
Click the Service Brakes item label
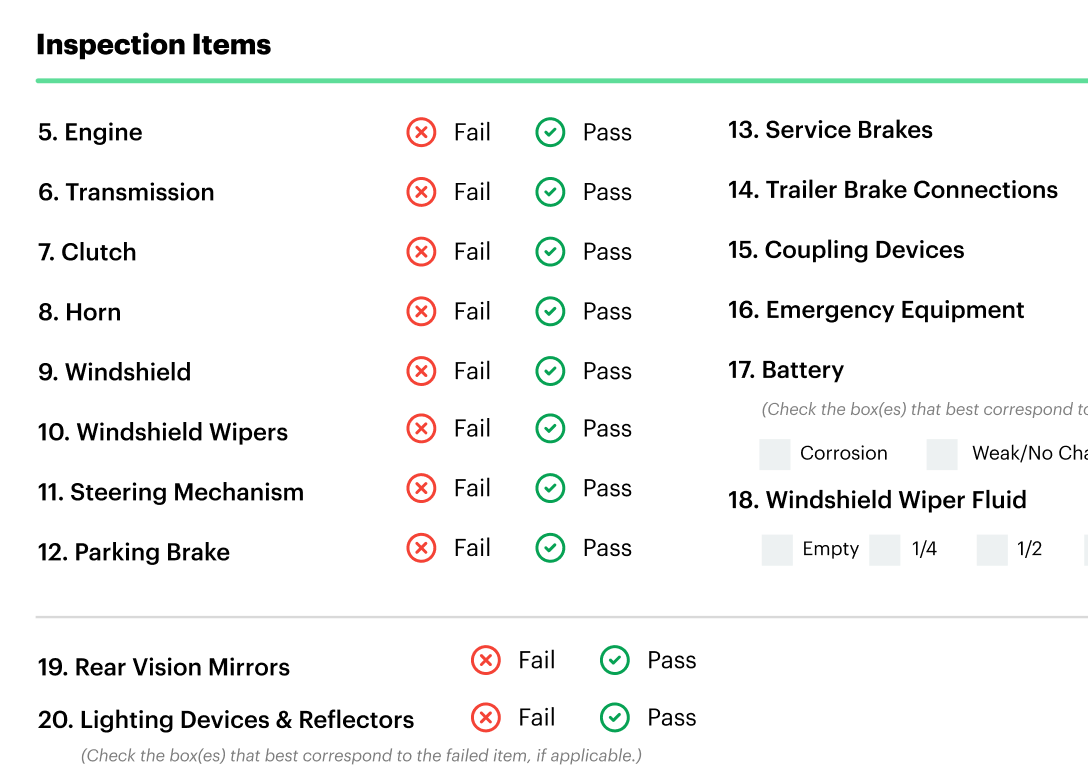click(830, 130)
